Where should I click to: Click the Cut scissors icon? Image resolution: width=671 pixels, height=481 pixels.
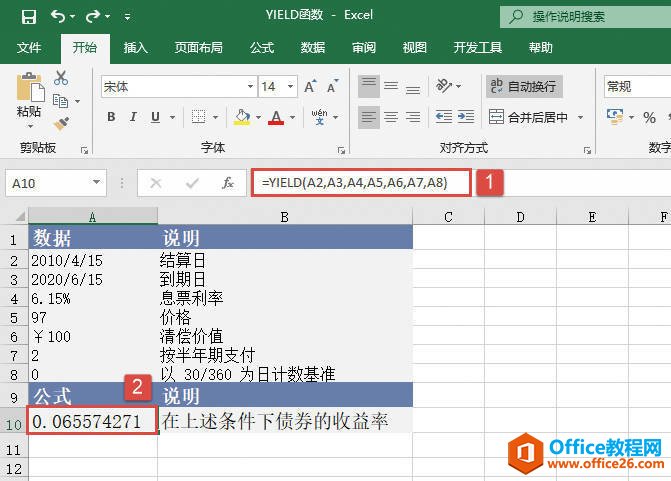(61, 78)
